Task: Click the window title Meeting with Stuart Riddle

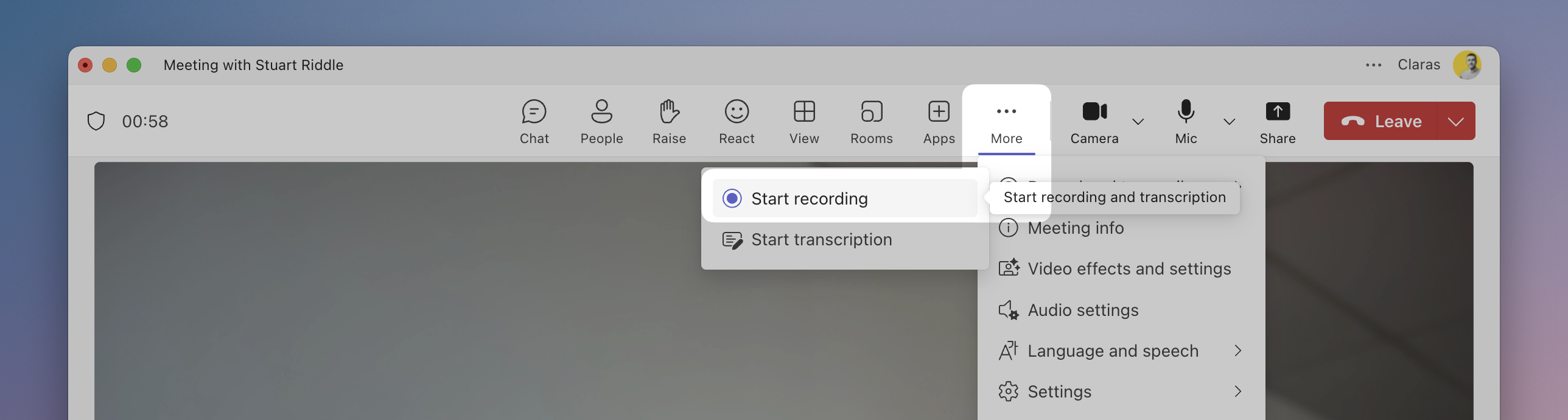Action: point(253,65)
